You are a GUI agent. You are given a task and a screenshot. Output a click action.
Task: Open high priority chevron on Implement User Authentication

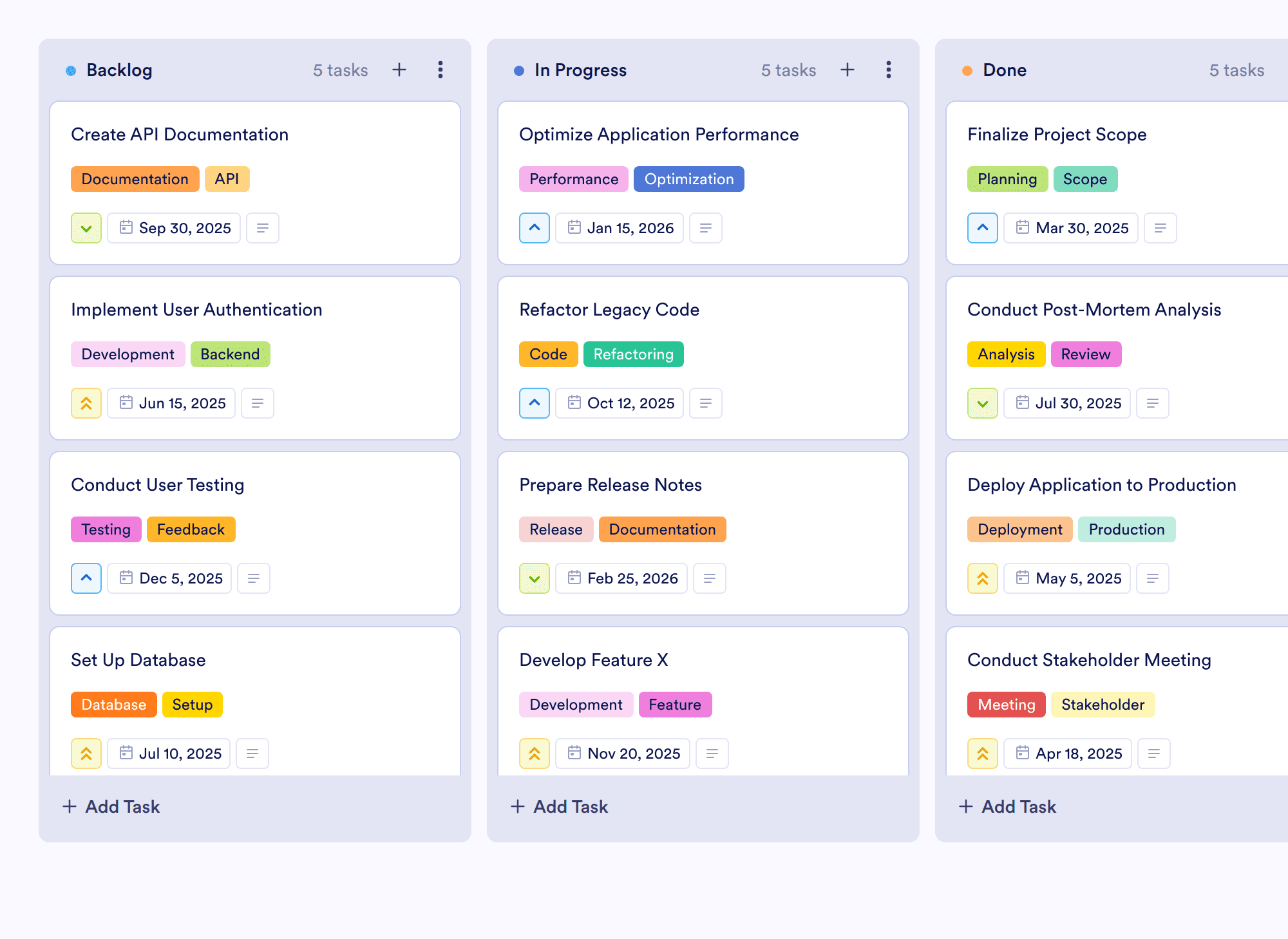[86, 403]
